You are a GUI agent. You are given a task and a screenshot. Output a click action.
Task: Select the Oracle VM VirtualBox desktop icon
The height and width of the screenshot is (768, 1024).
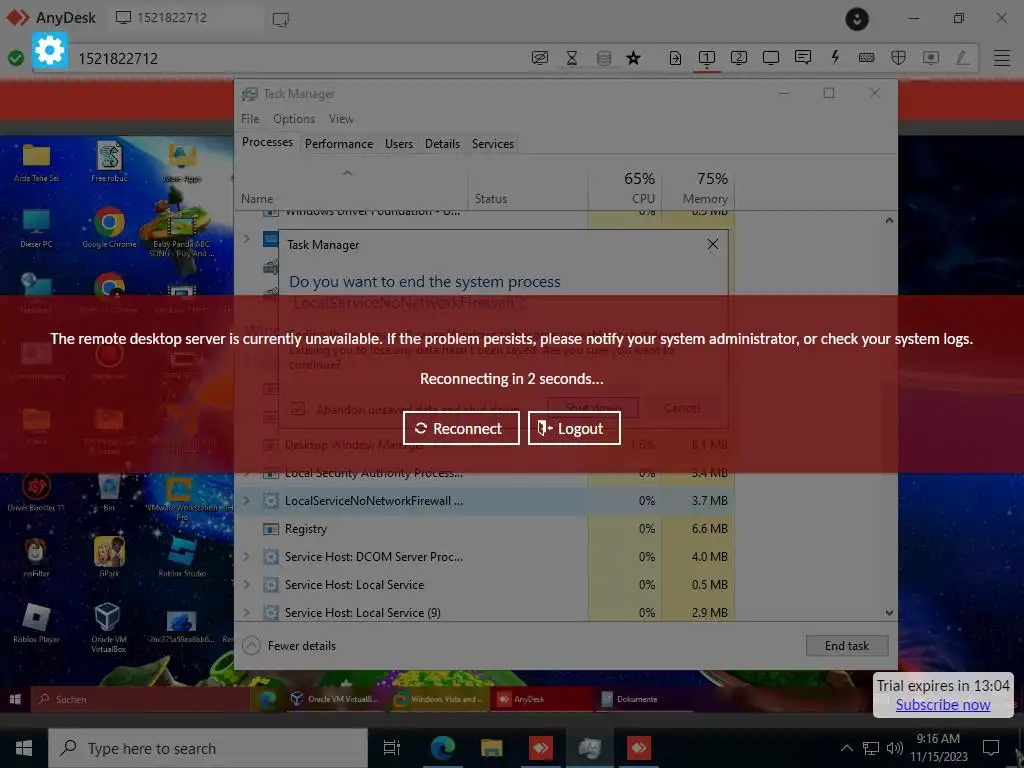point(108,627)
